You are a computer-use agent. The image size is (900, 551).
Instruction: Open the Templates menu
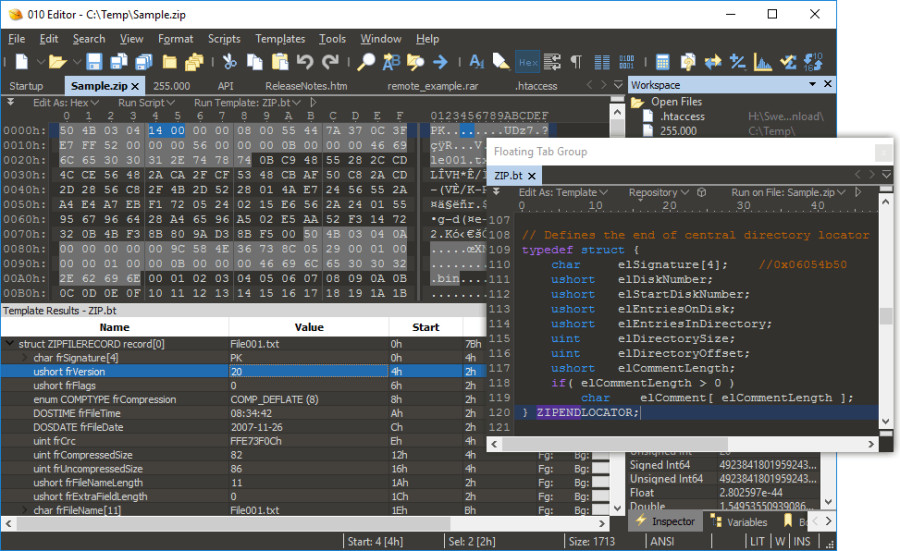pos(280,39)
